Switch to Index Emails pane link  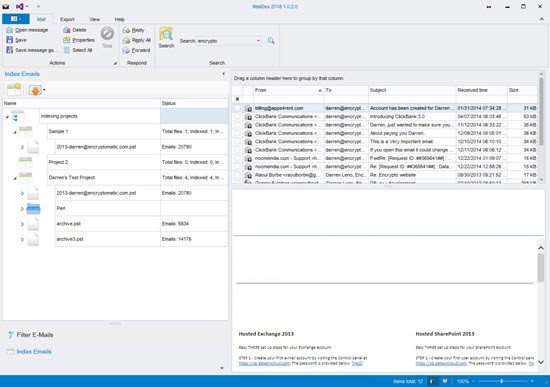tap(34, 352)
